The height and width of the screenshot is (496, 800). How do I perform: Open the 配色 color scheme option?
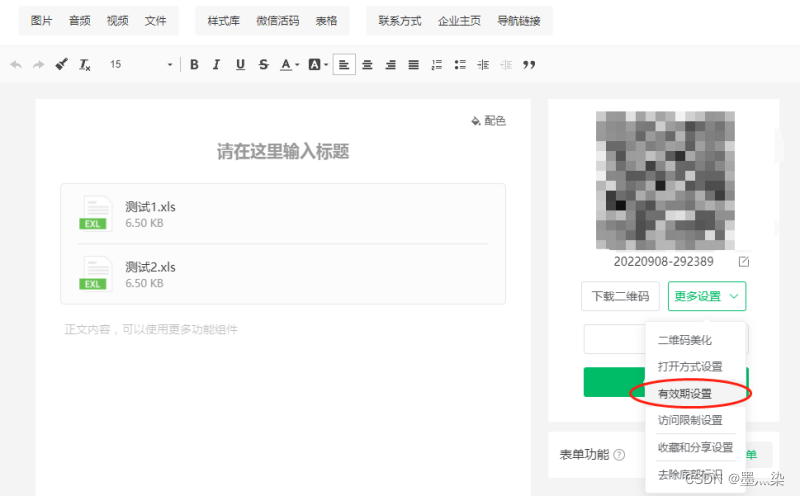(488, 121)
